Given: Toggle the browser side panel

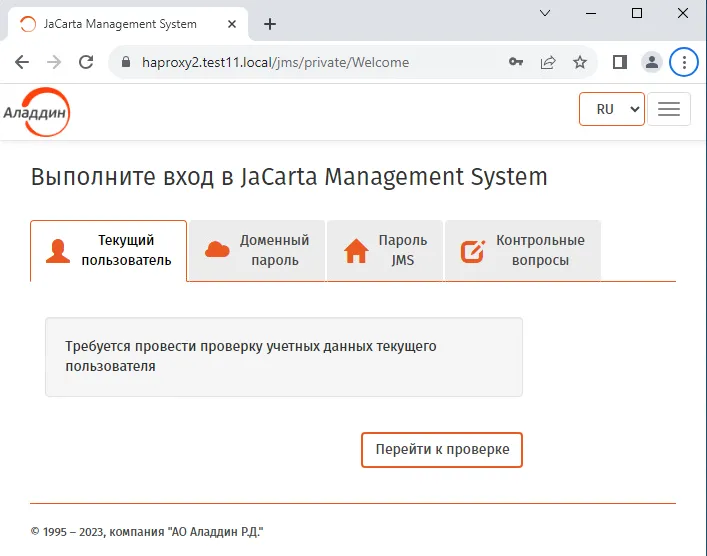Looking at the screenshot, I should 620,62.
